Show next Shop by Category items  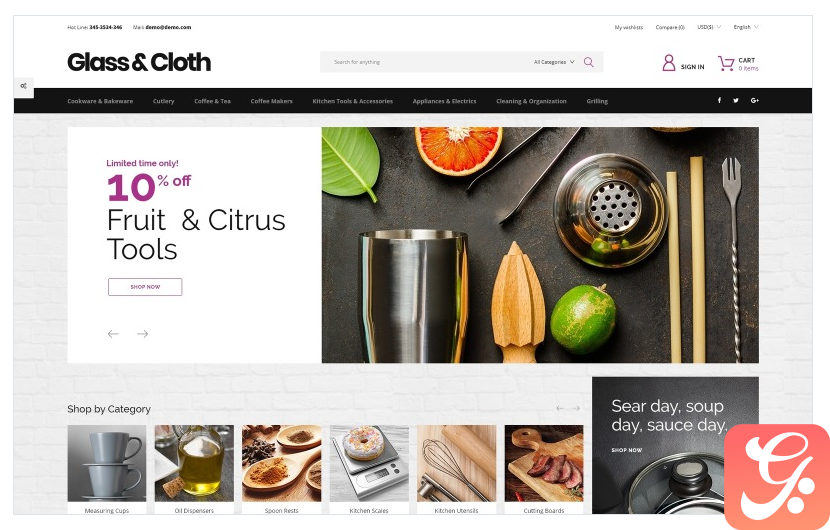pos(576,408)
